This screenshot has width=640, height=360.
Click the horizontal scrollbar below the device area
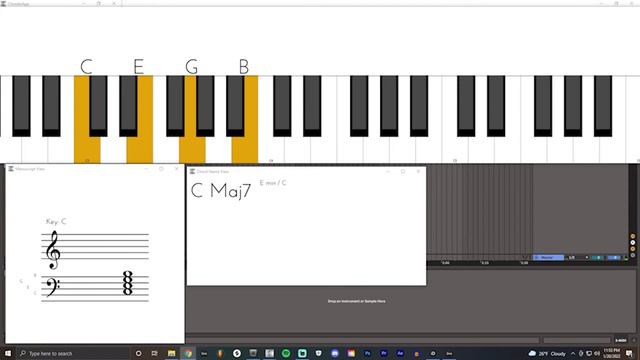pyautogui.click(x=363, y=340)
